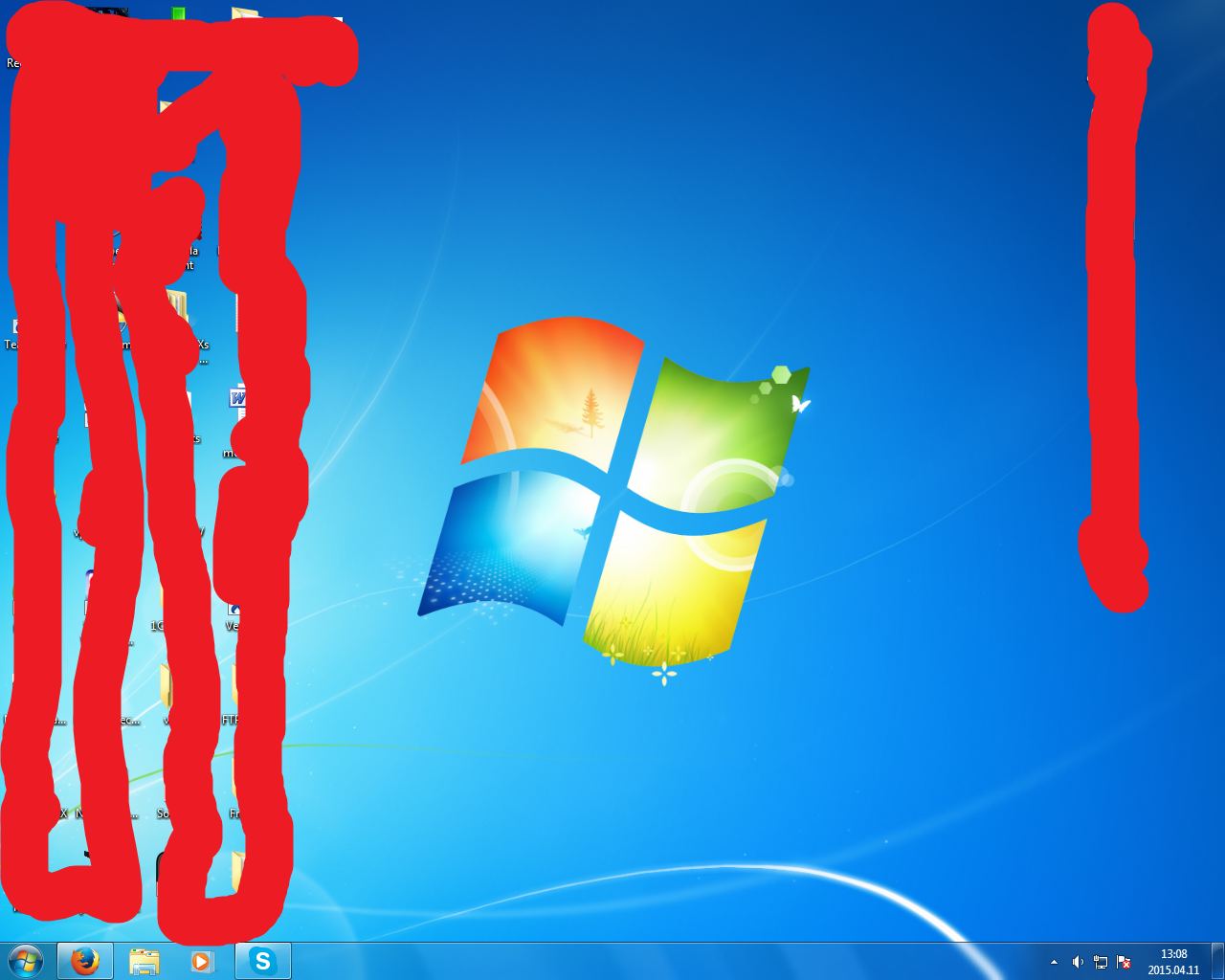Viewport: 1225px width, 980px height.
Task: Launch Mozilla Firefox from the taskbar
Action: point(85,961)
